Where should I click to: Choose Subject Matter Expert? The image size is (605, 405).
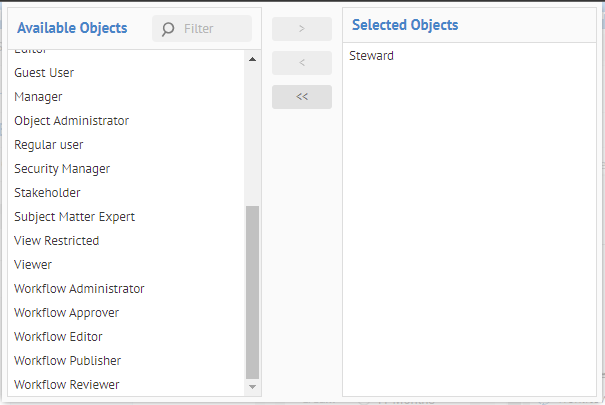pyautogui.click(x=75, y=217)
